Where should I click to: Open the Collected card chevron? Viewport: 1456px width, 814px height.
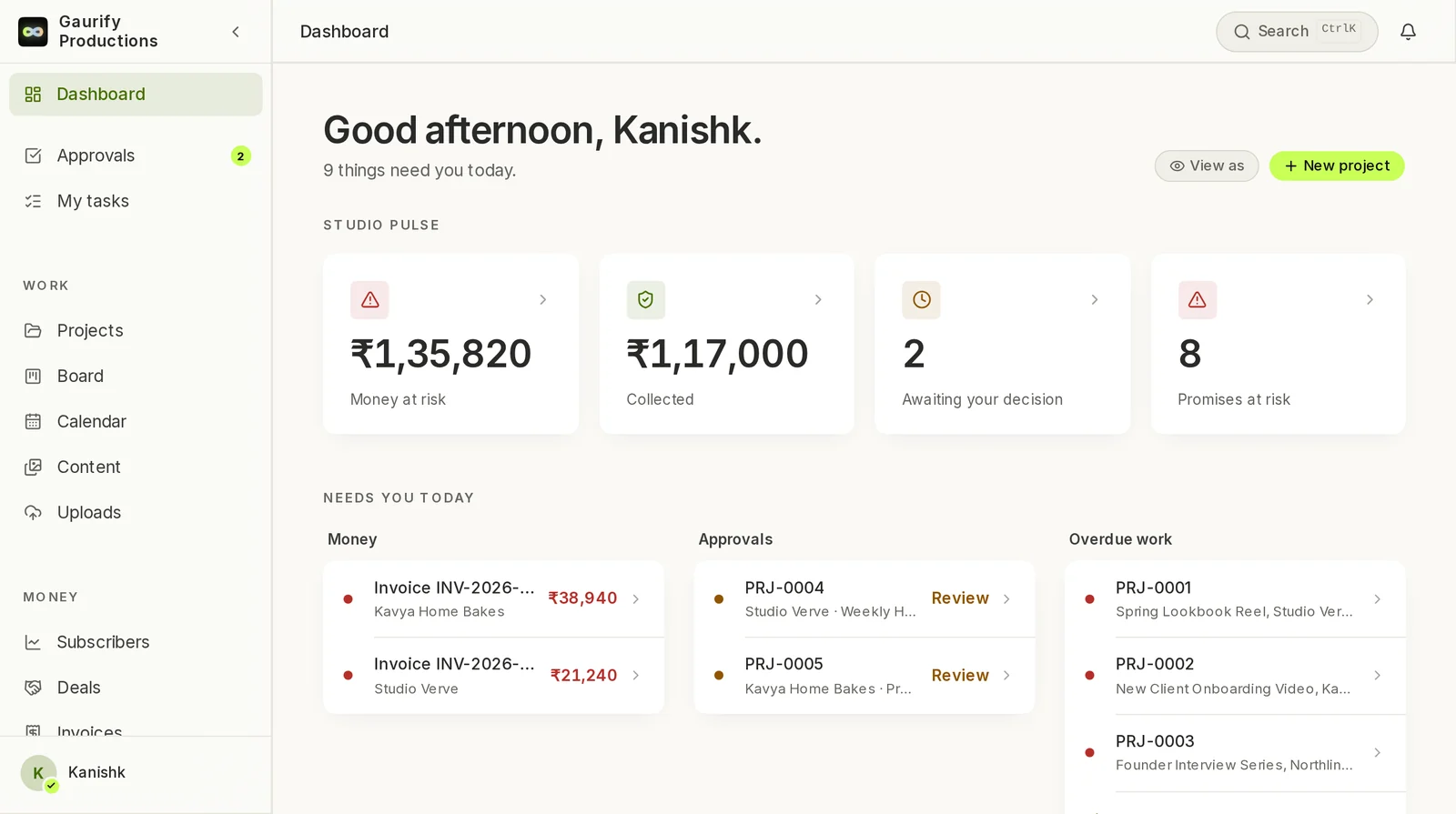(x=818, y=299)
